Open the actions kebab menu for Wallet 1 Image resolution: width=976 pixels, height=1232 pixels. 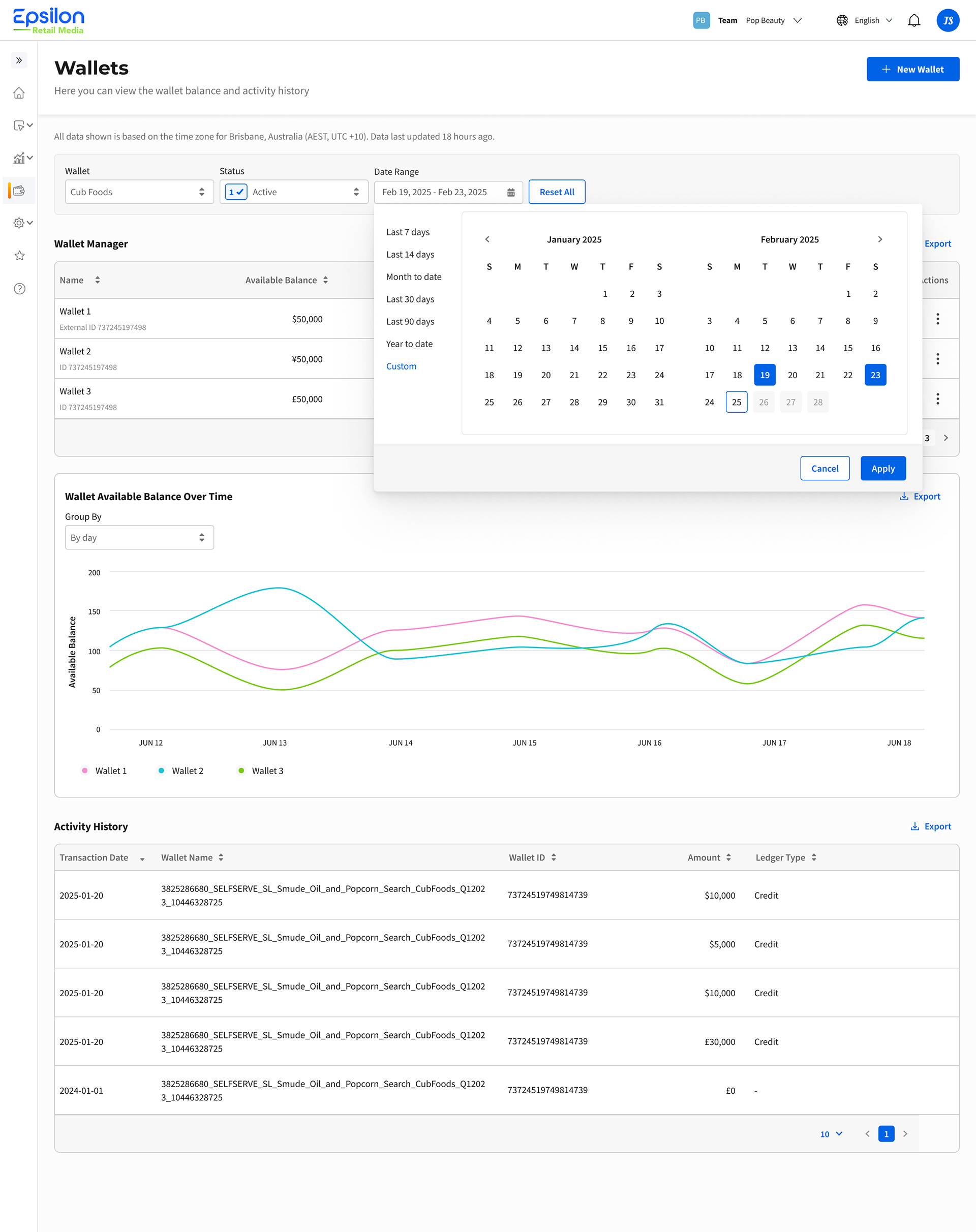tap(938, 319)
